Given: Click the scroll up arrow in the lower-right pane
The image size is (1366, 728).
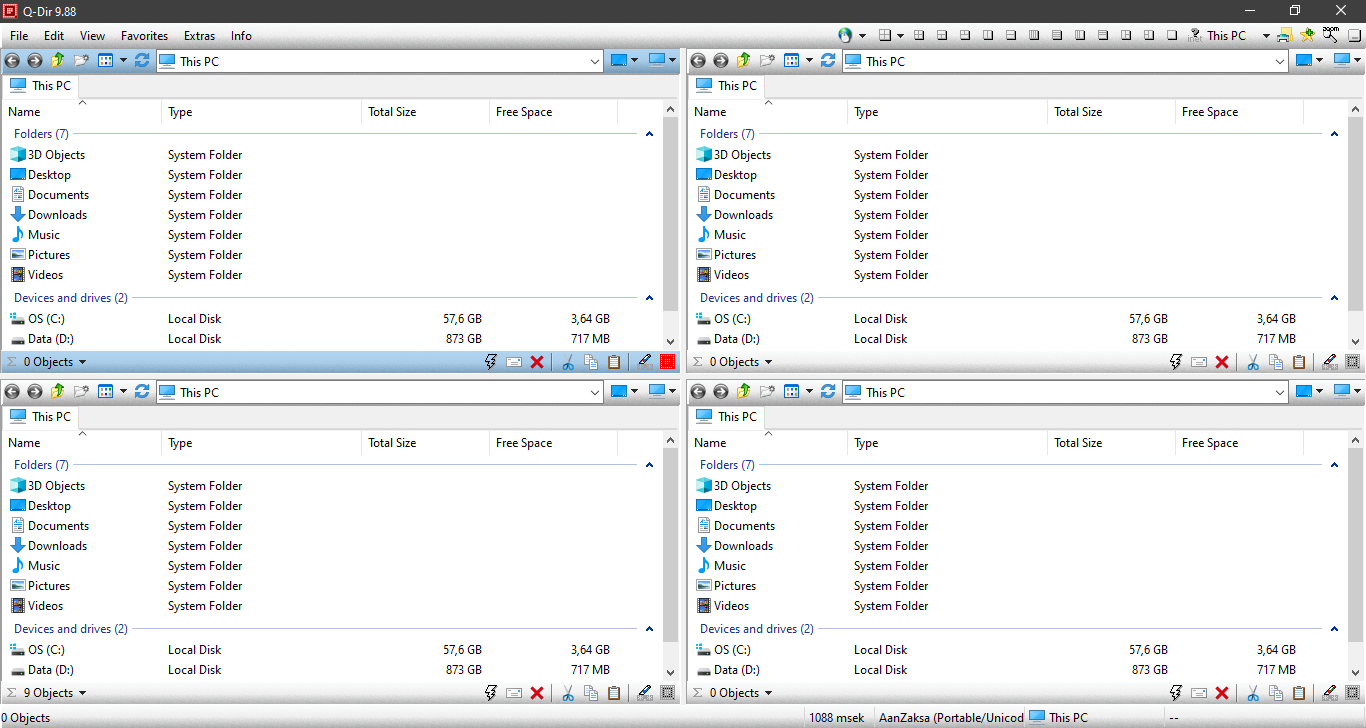Looking at the screenshot, I should click(x=1356, y=440).
